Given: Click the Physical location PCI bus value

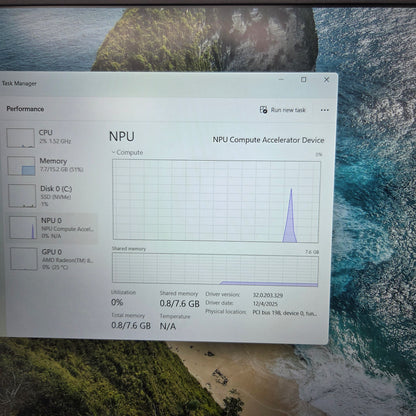Looking at the screenshot, I should pos(285,313).
